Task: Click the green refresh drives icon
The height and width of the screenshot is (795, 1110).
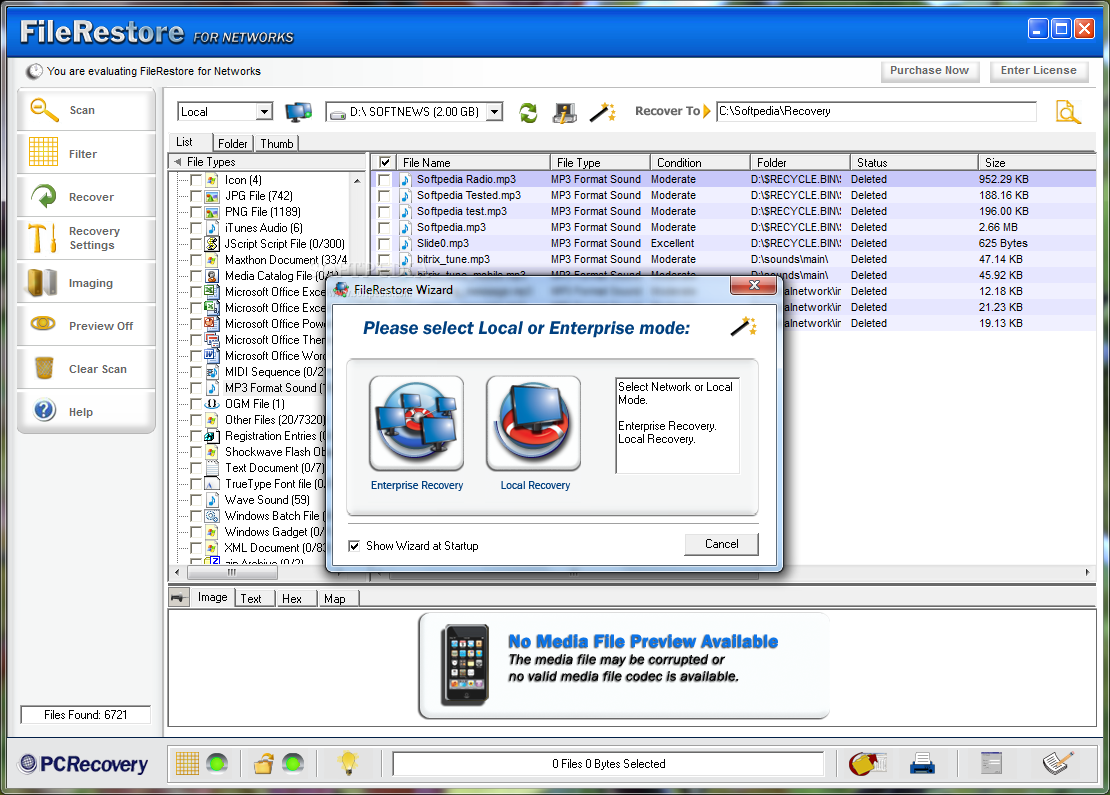Action: point(528,113)
